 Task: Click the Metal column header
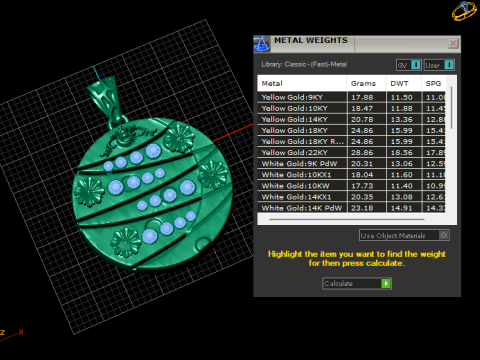302,83
